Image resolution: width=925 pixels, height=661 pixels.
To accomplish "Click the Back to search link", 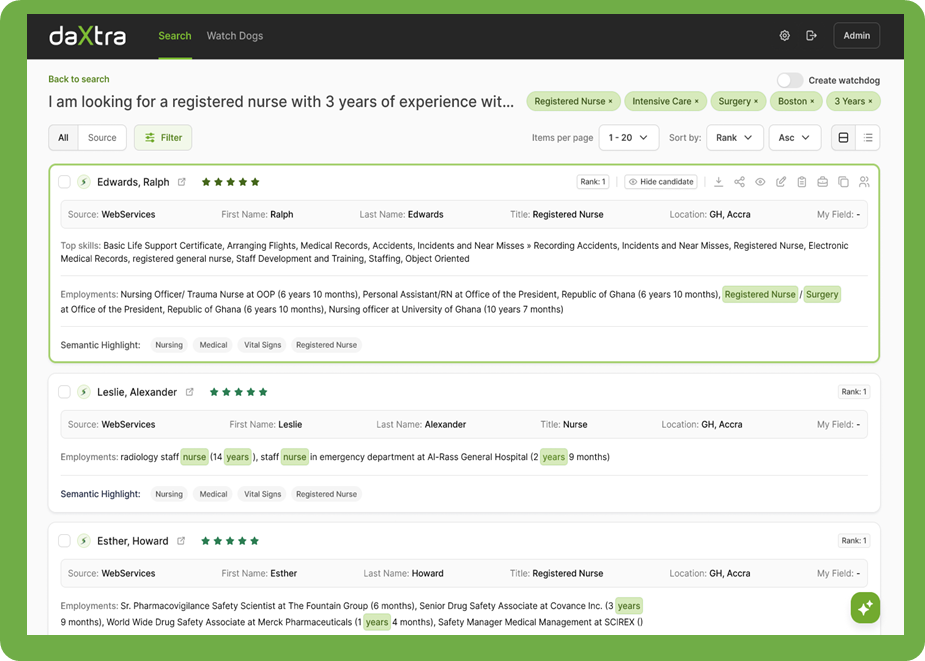I will [x=79, y=79].
